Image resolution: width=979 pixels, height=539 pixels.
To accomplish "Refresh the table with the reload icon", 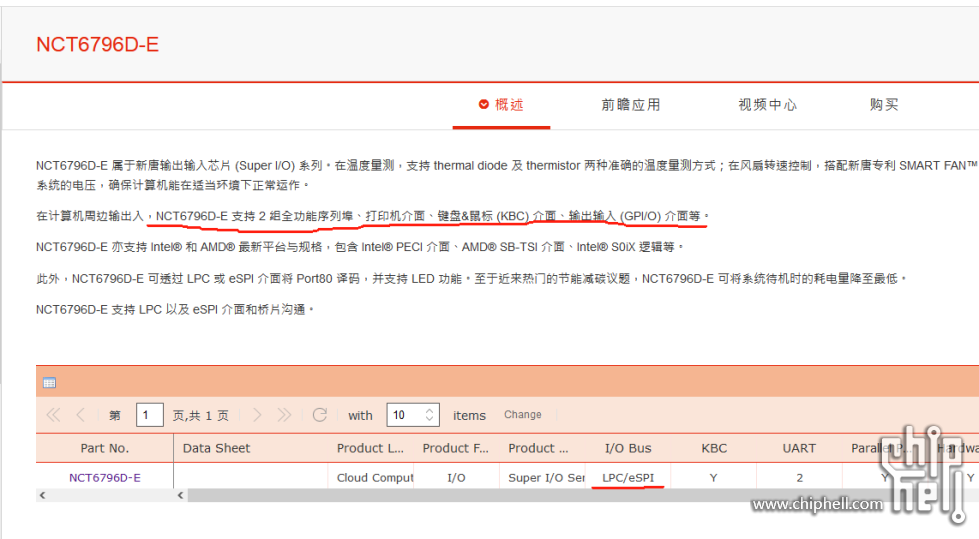I will pyautogui.click(x=320, y=415).
